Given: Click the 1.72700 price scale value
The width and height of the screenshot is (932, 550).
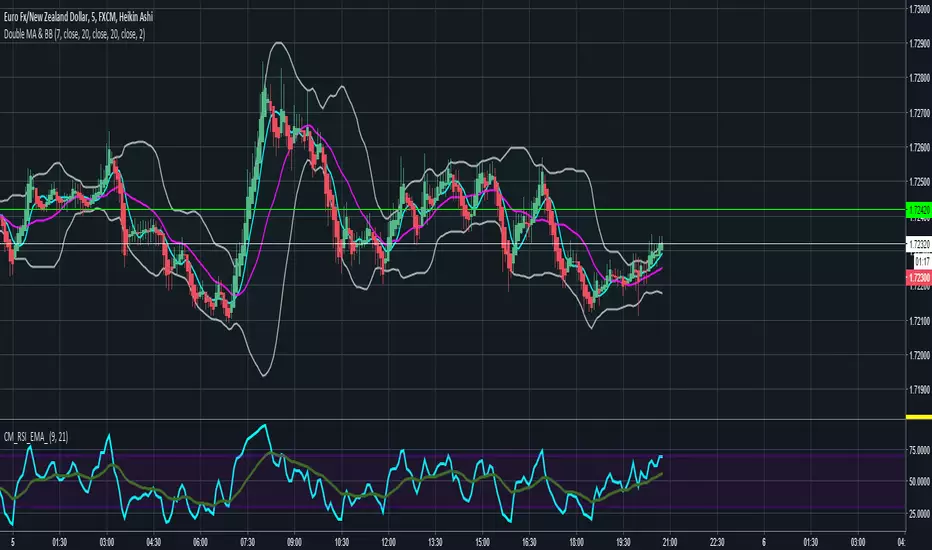Looking at the screenshot, I should click(x=916, y=112).
